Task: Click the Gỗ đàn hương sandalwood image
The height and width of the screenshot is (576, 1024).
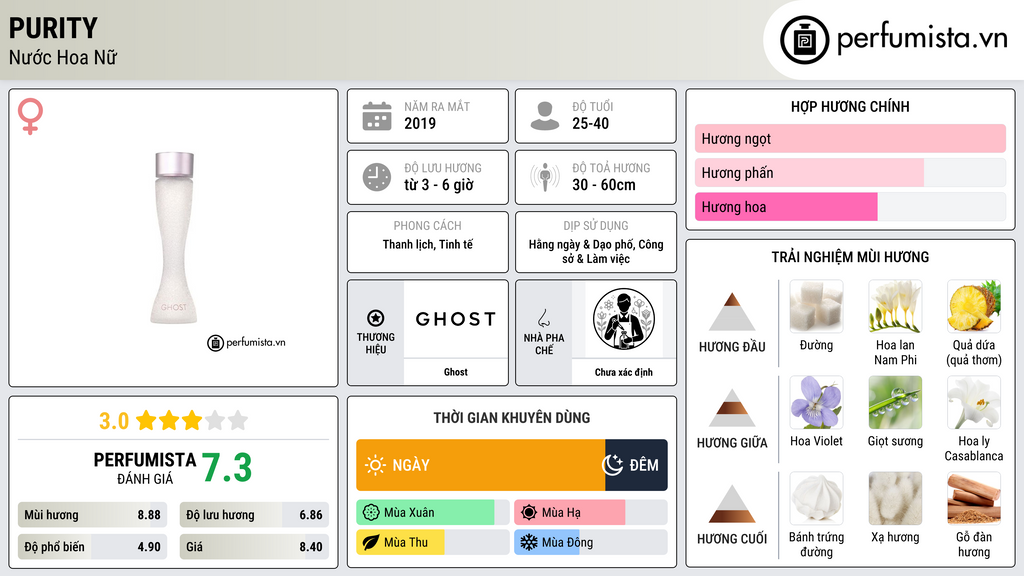Action: [974, 498]
